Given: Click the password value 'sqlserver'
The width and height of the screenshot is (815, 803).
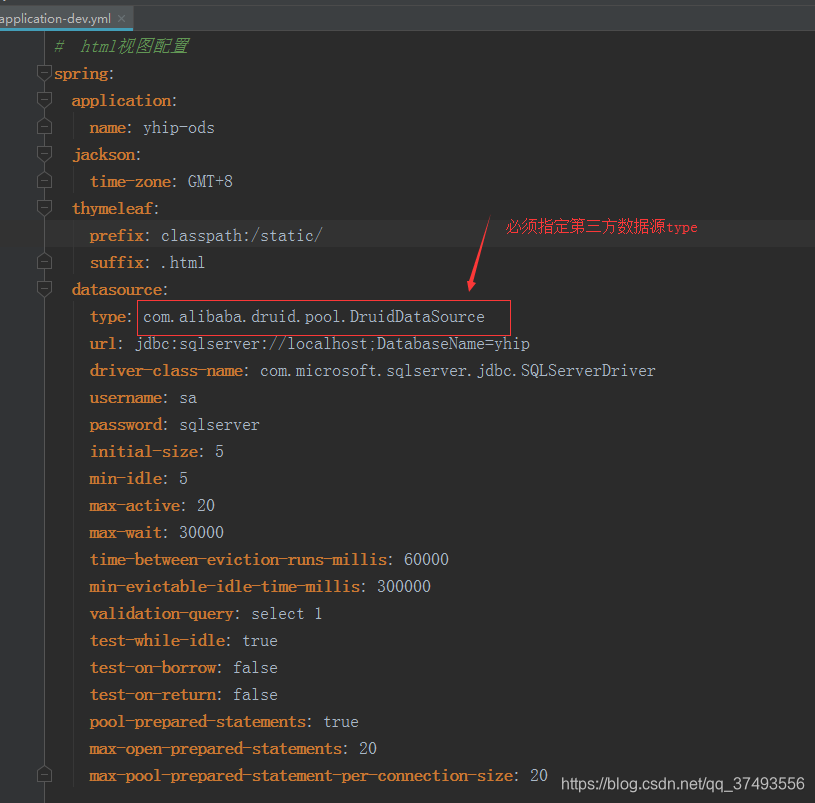Looking at the screenshot, I should coord(219,425).
